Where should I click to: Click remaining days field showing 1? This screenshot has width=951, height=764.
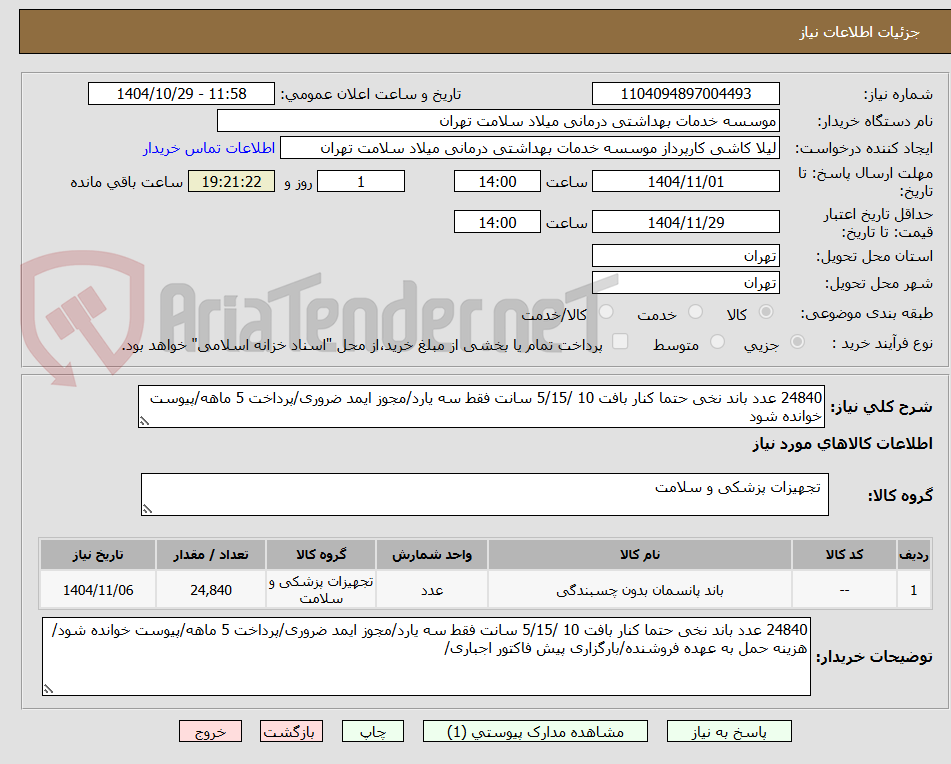[x=361, y=181]
